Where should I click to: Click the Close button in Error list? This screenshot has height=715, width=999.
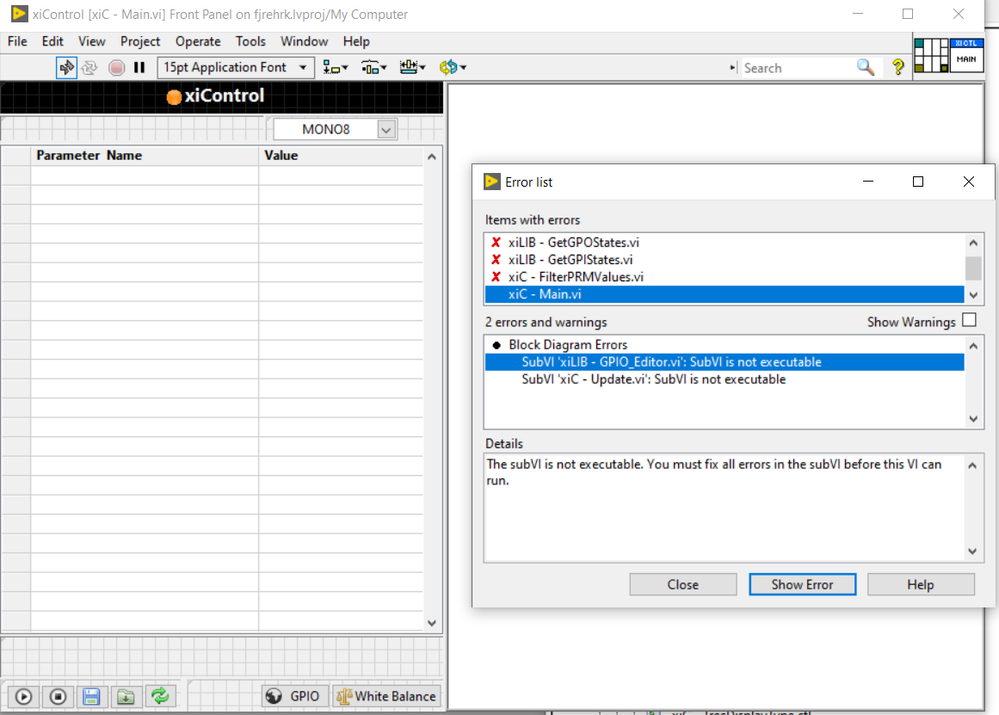pos(683,584)
